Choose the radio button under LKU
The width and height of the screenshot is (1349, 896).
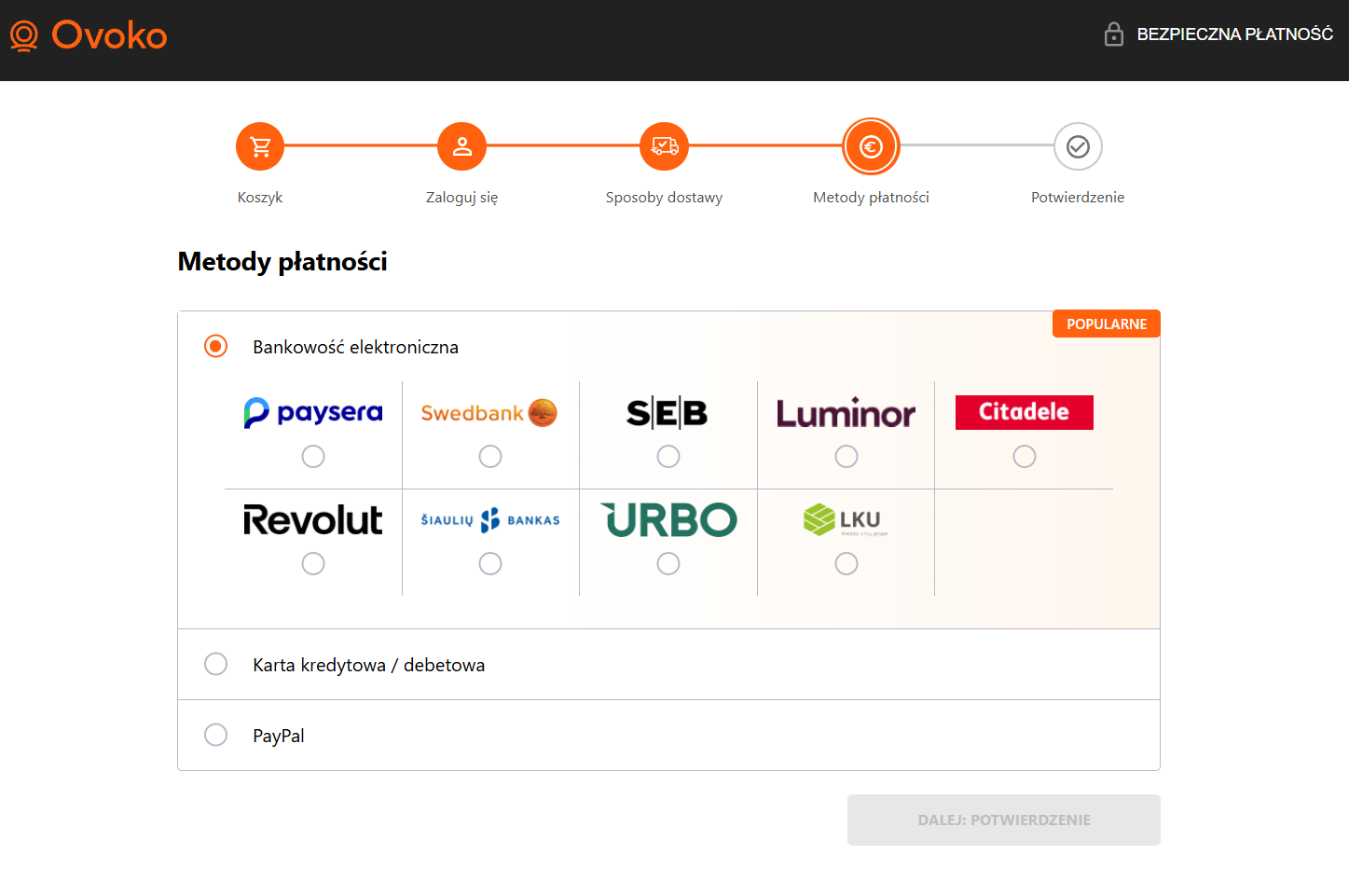coord(847,563)
